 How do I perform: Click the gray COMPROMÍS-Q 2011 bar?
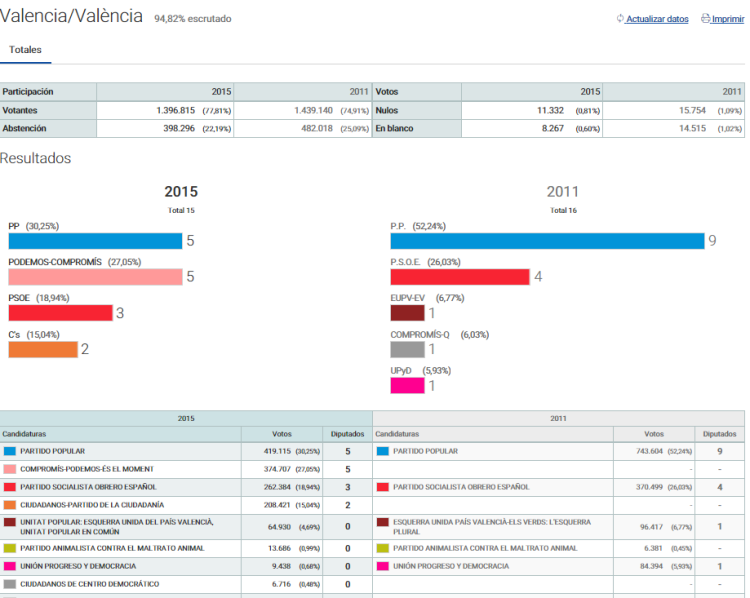(x=407, y=349)
